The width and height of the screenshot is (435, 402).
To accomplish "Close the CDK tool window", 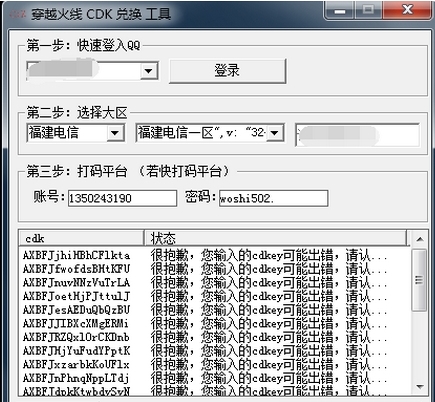I will (407, 10).
